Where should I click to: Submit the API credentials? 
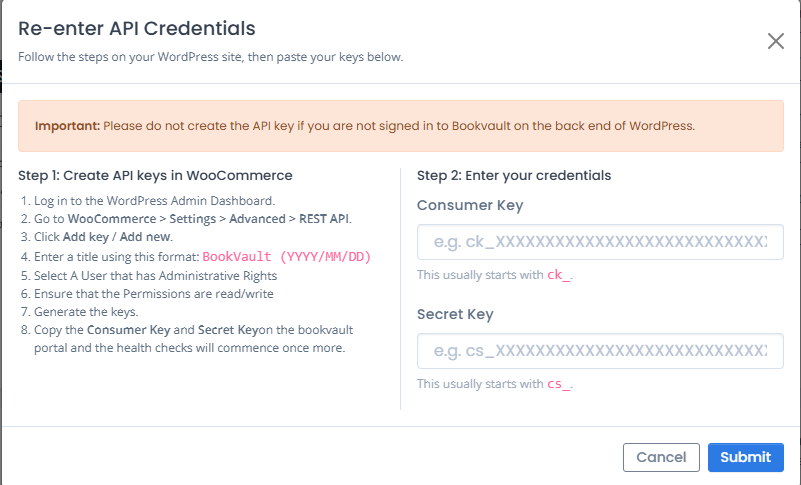pos(745,457)
